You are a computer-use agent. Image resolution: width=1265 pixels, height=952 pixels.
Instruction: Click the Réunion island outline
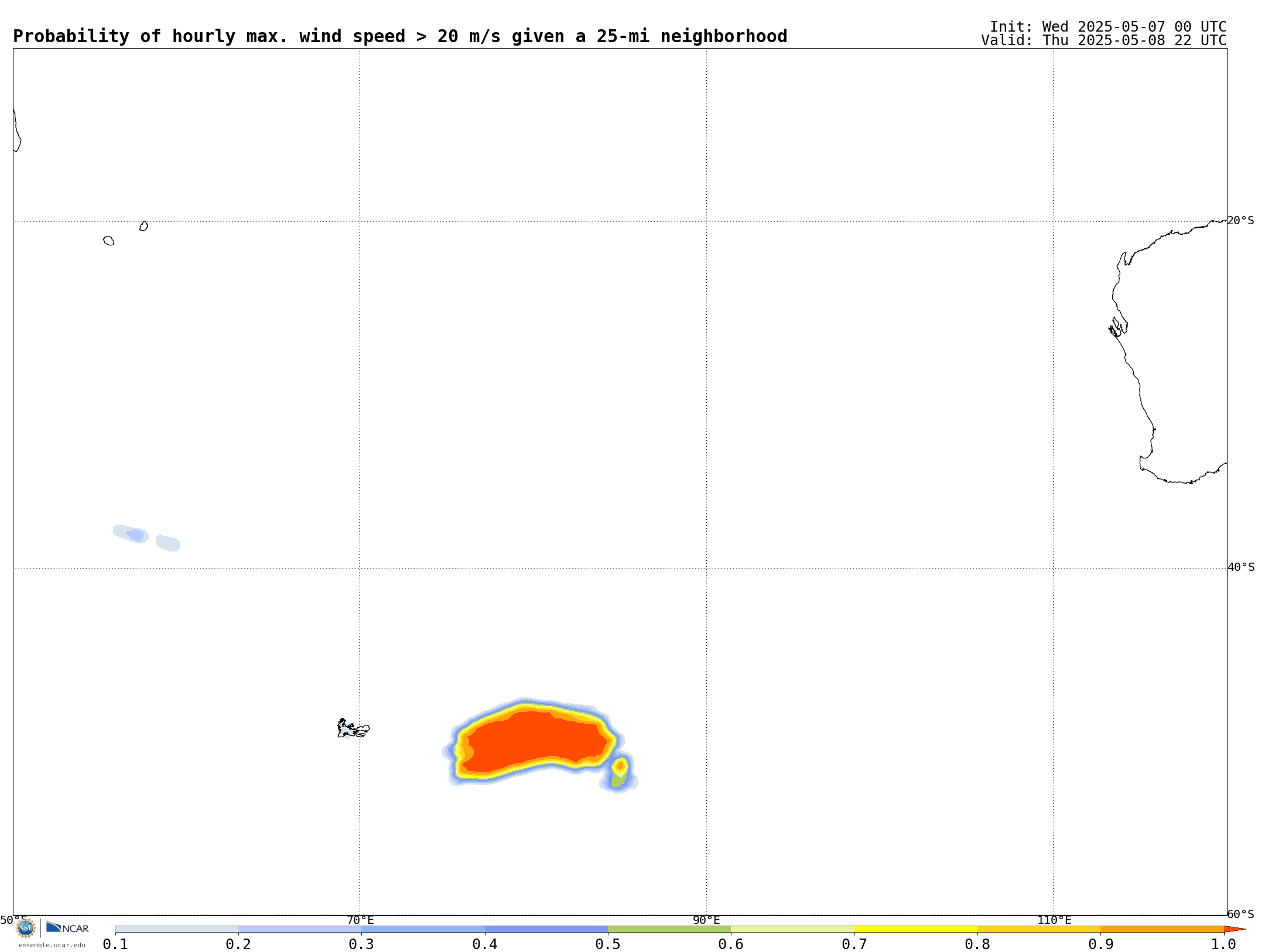[x=109, y=241]
